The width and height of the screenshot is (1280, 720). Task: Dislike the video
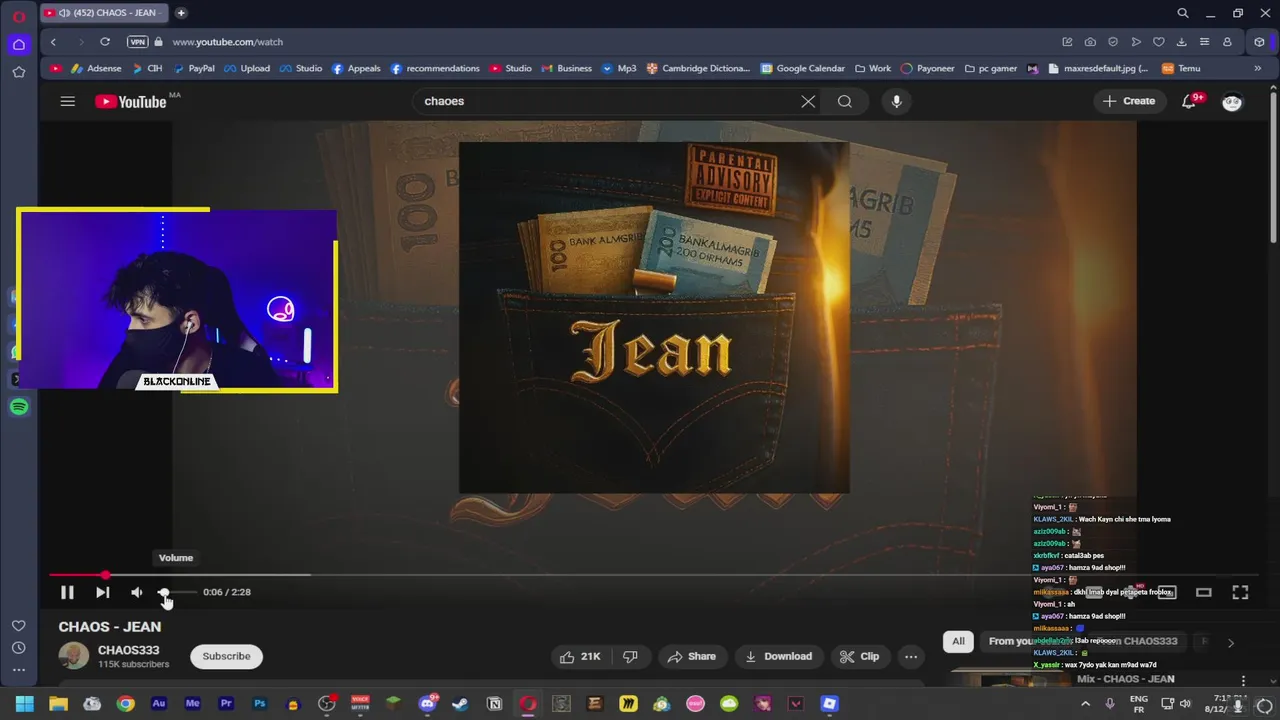click(x=630, y=656)
